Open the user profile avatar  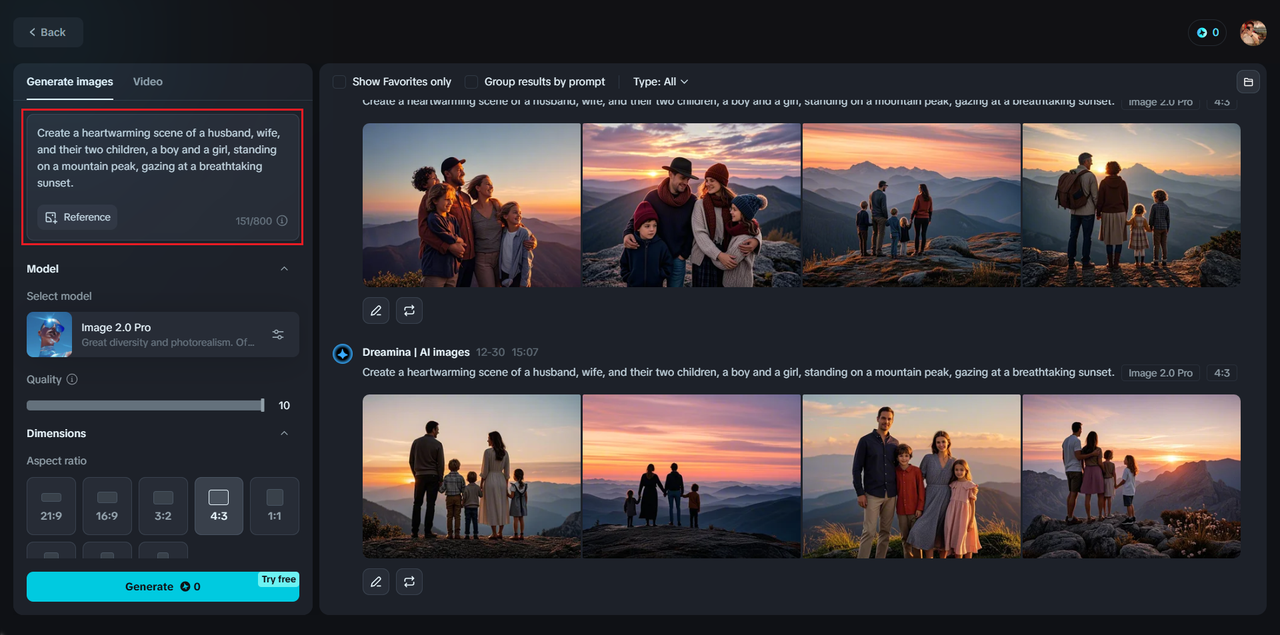[1253, 32]
